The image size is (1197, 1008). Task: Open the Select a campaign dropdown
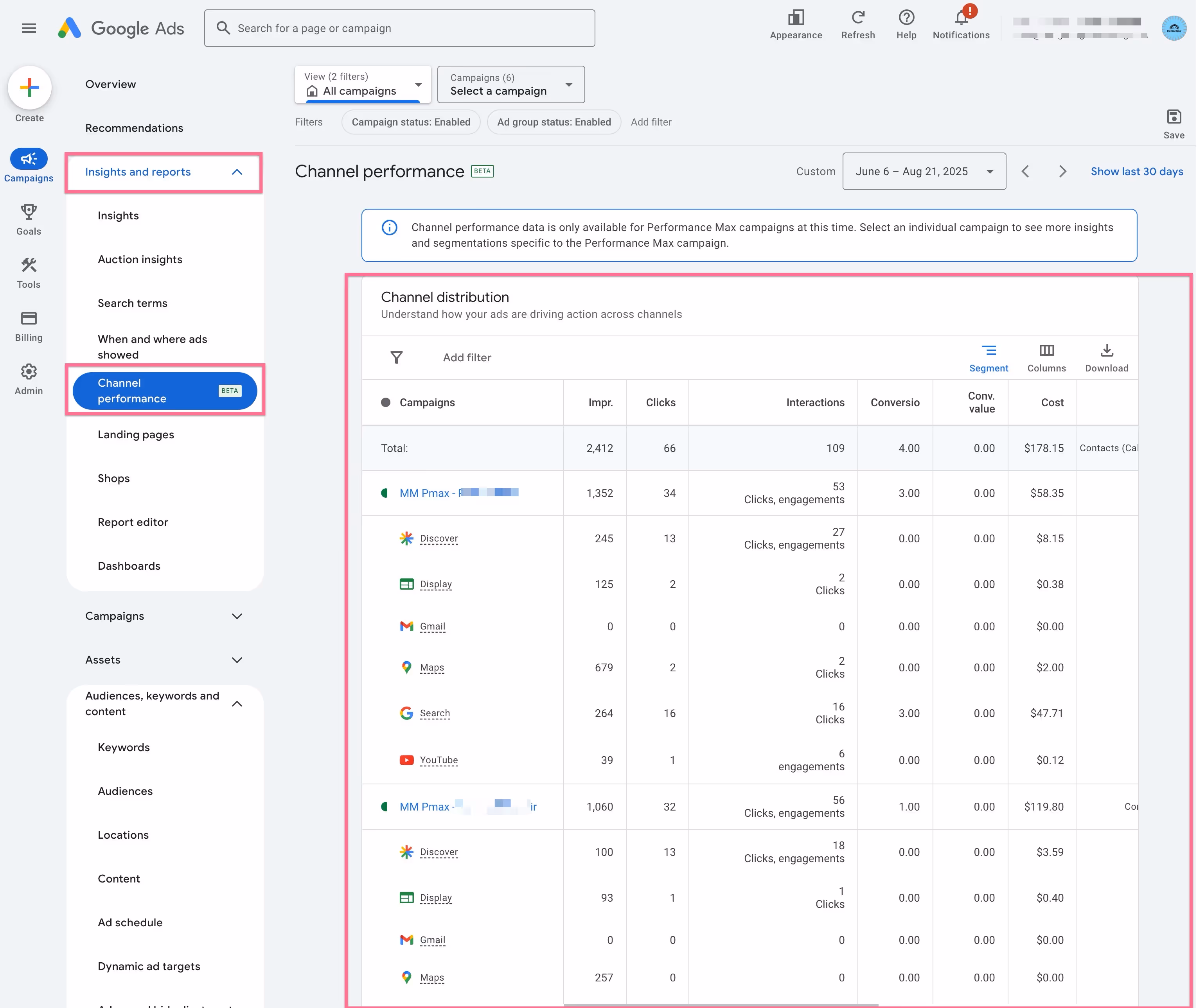(510, 84)
